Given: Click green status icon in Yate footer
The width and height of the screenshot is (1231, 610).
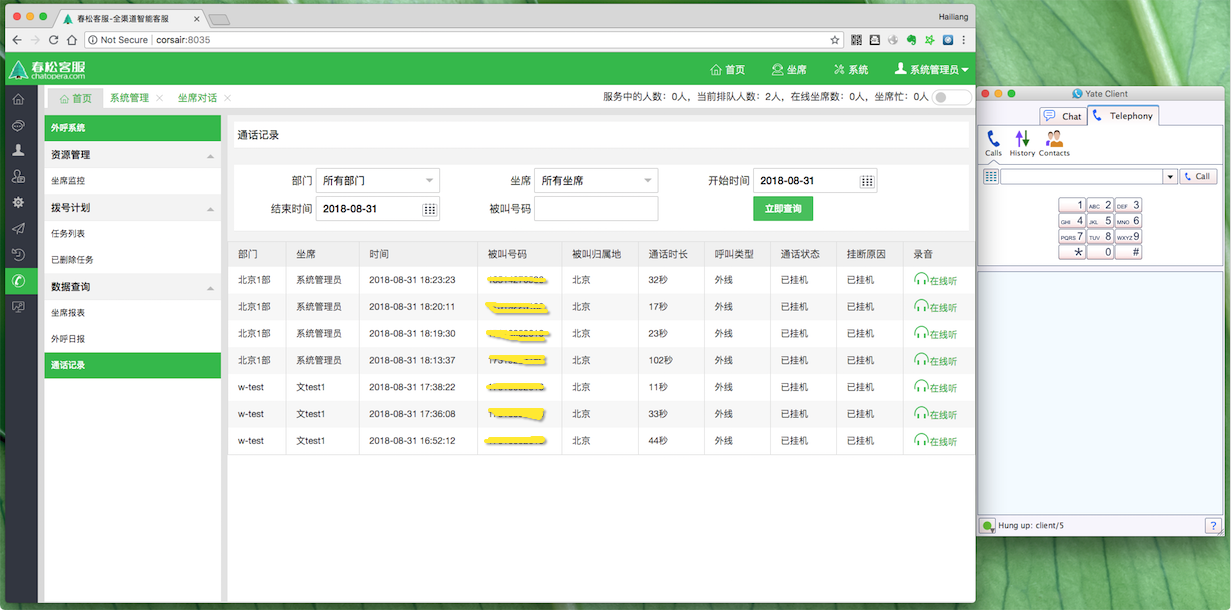Looking at the screenshot, I should [987, 525].
